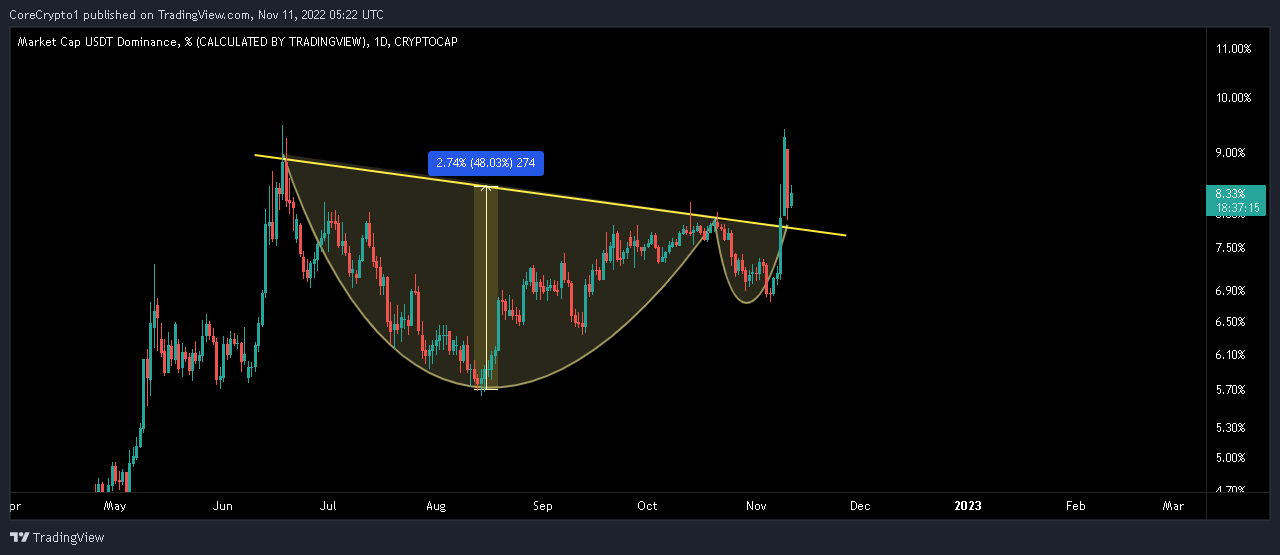Click the Feb label on time axis
The image size is (1280, 555).
click(1075, 506)
